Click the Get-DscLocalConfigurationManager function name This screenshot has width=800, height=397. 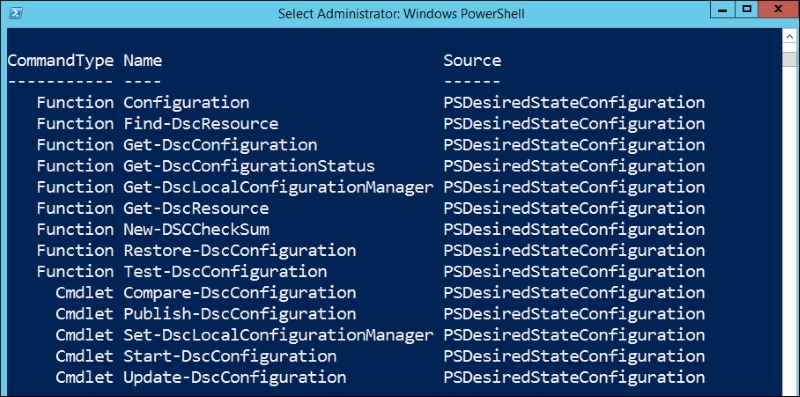(278, 187)
